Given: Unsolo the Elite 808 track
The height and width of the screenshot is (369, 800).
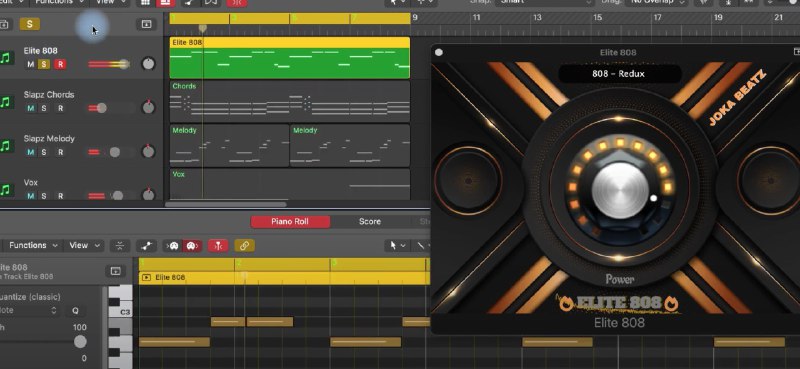Looking at the screenshot, I should pyautogui.click(x=44, y=64).
